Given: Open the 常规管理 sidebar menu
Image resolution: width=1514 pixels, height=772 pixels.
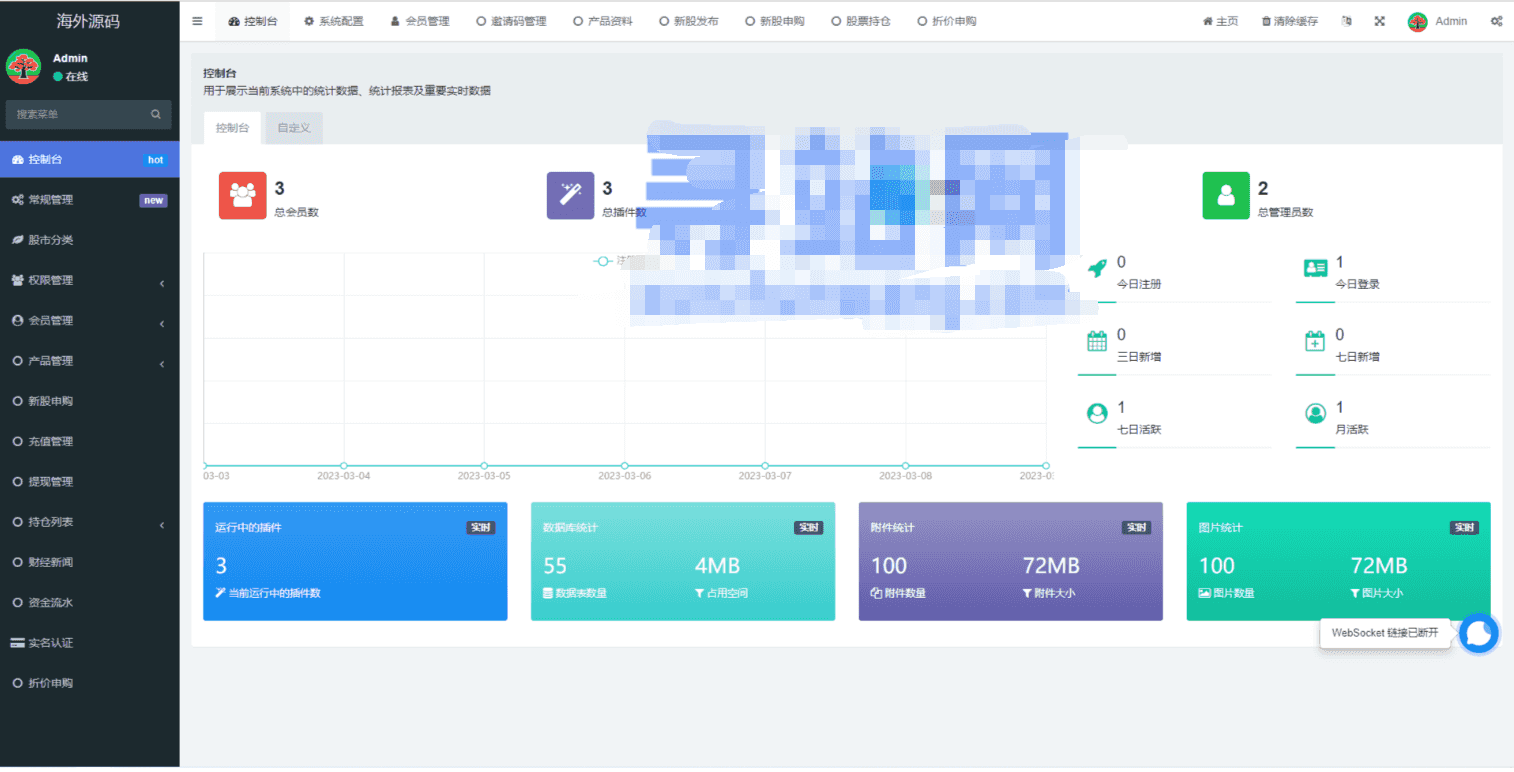Looking at the screenshot, I should click(90, 200).
